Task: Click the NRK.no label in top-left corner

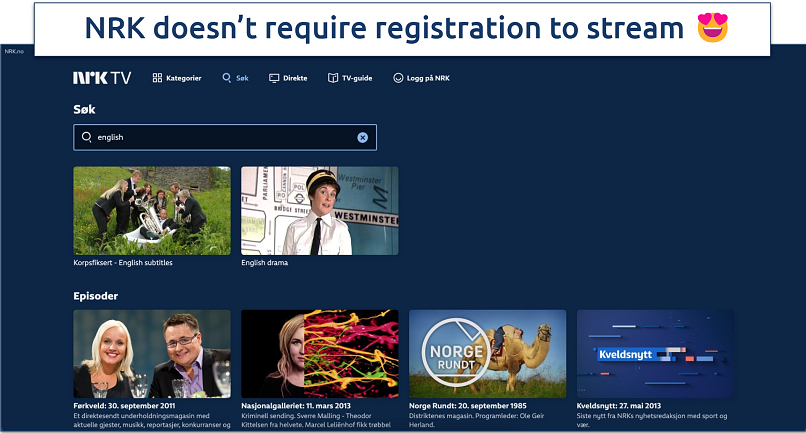Action: pos(14,51)
